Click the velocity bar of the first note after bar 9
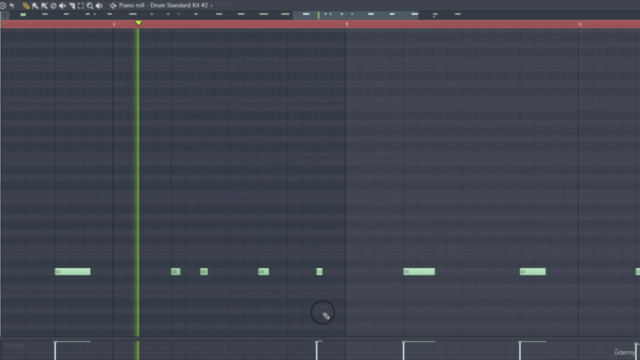 point(404,350)
